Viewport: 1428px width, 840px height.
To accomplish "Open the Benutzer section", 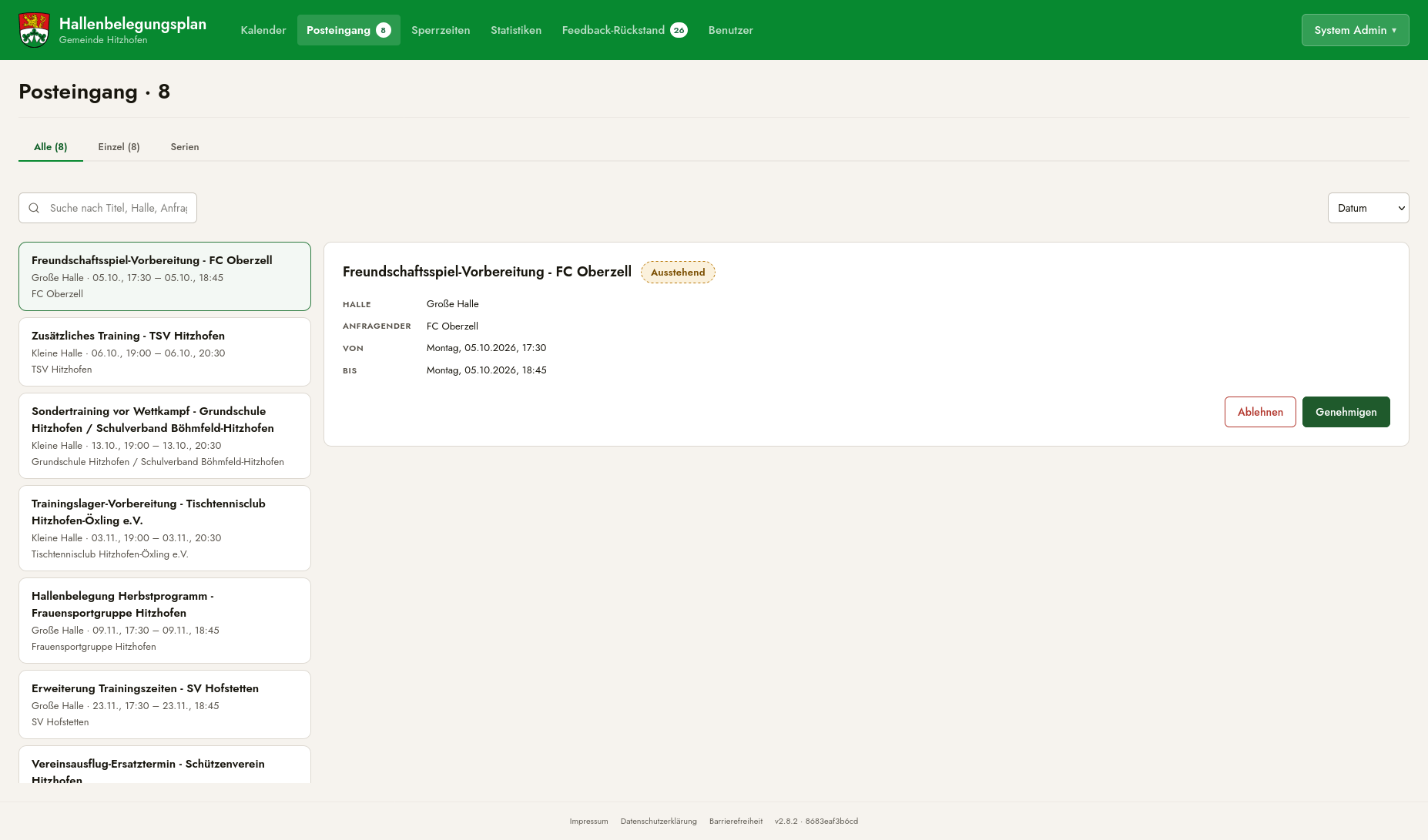I will coord(731,30).
